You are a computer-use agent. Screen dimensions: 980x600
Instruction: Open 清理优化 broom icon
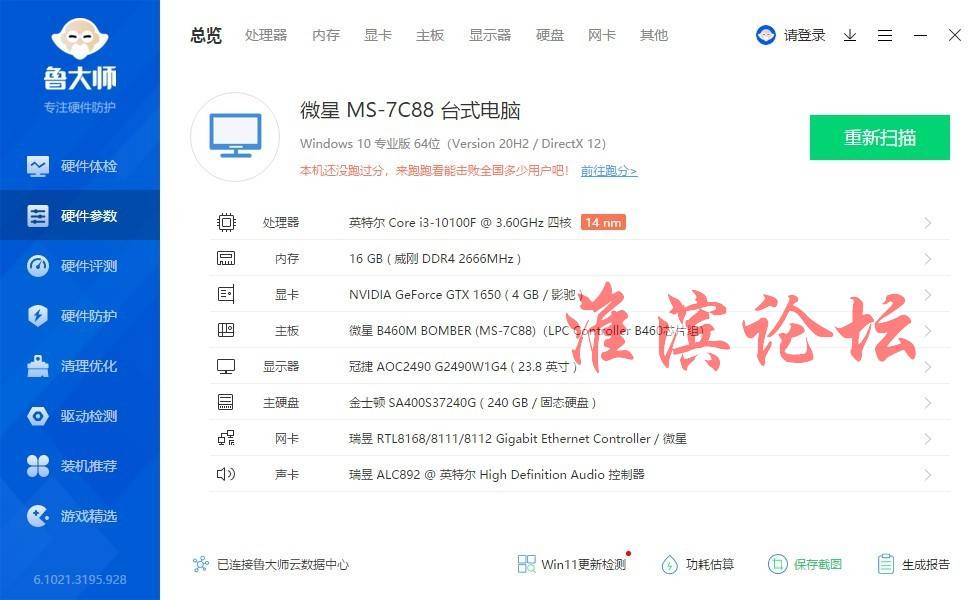[38, 366]
